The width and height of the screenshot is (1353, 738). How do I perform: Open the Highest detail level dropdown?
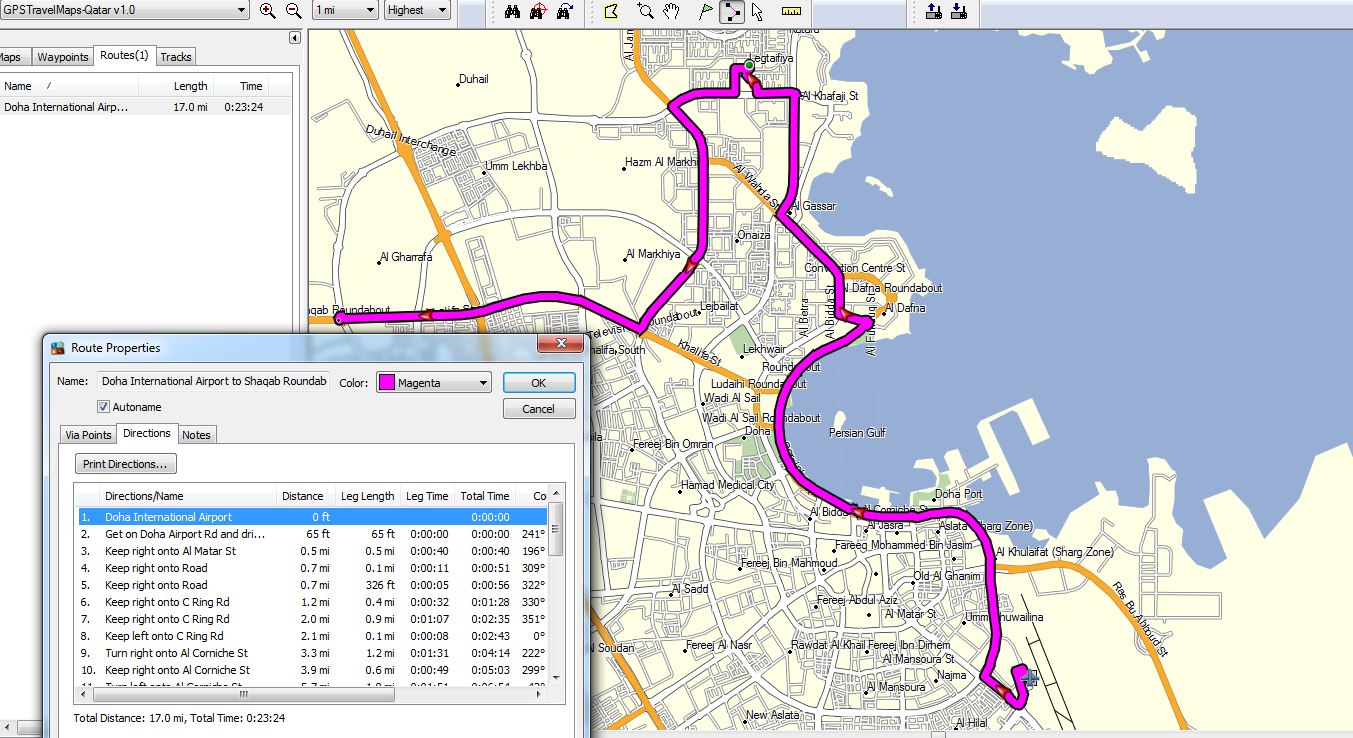(x=446, y=9)
